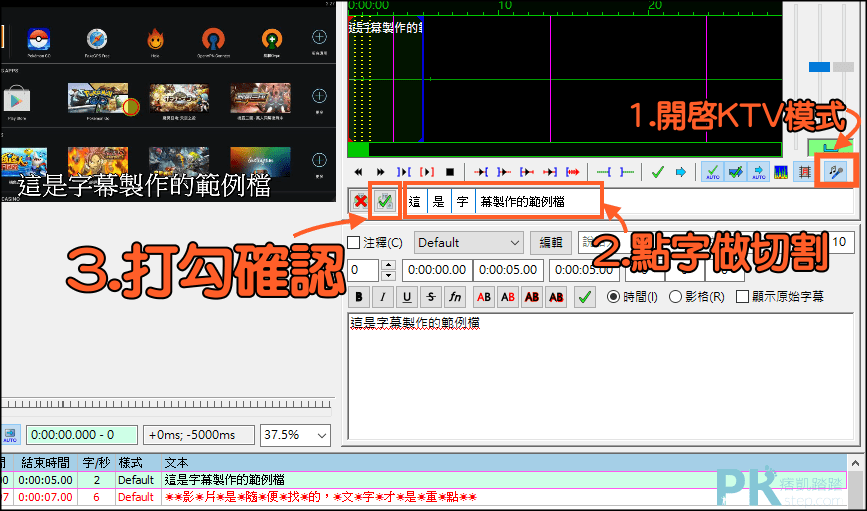This screenshot has width=867, height=511.
Task: Play the current line (red brackets icon)
Action: (x=427, y=172)
